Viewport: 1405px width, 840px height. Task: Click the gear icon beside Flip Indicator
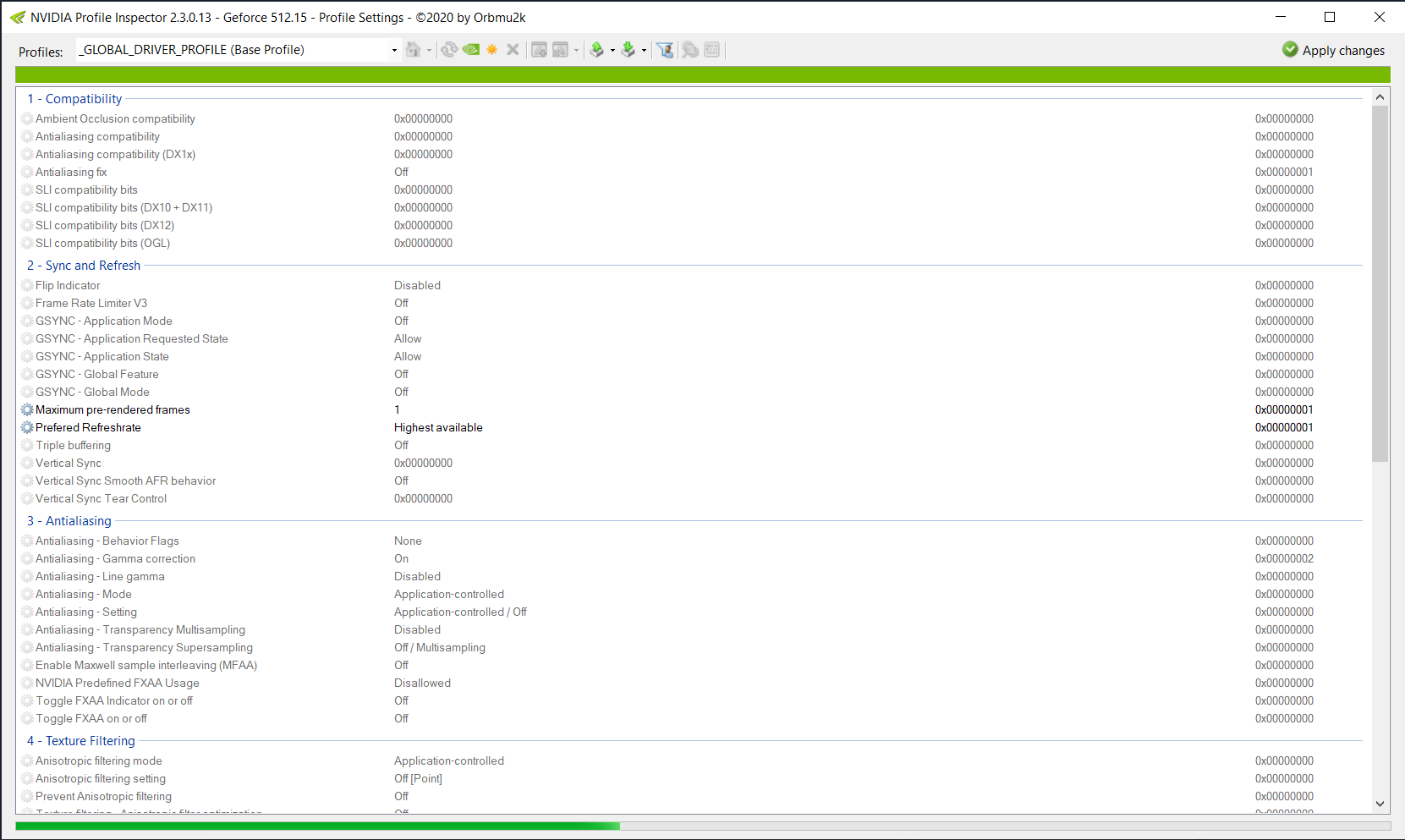pos(27,285)
